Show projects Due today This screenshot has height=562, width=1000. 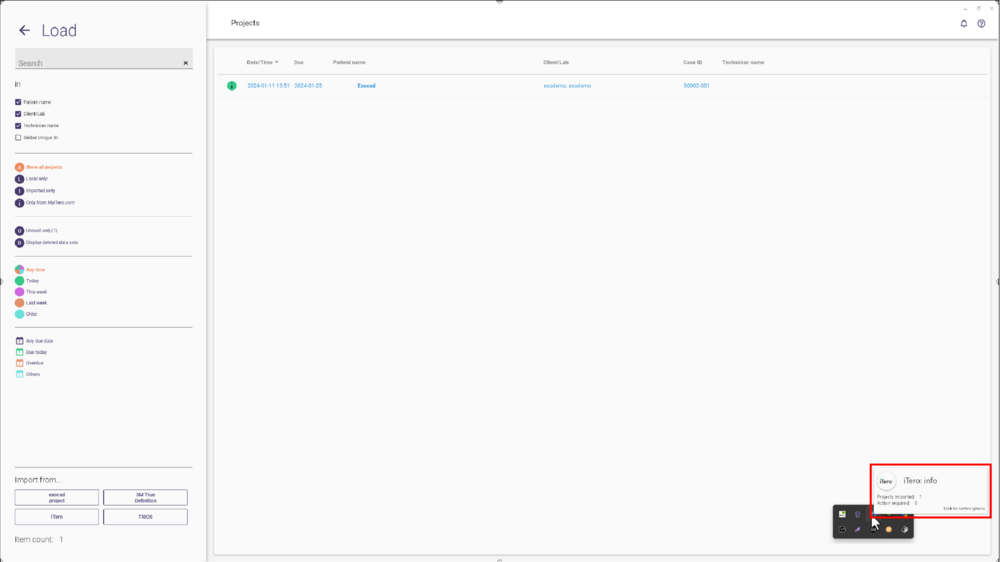(31, 352)
